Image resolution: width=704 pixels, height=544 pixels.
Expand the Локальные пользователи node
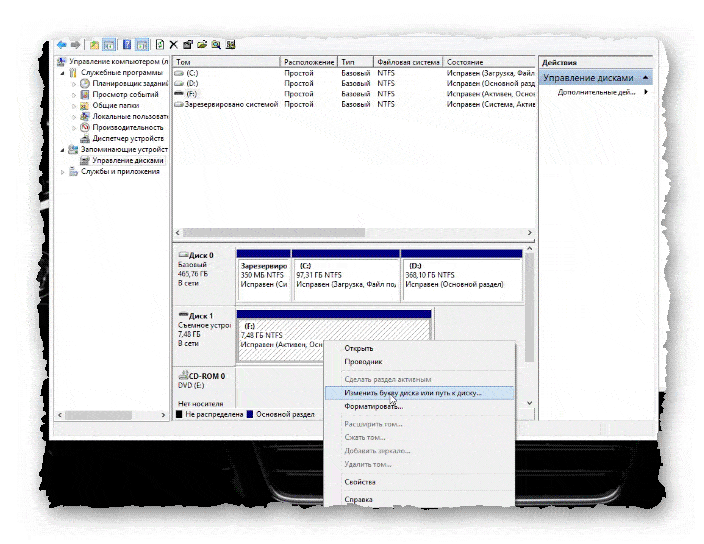coord(74,117)
